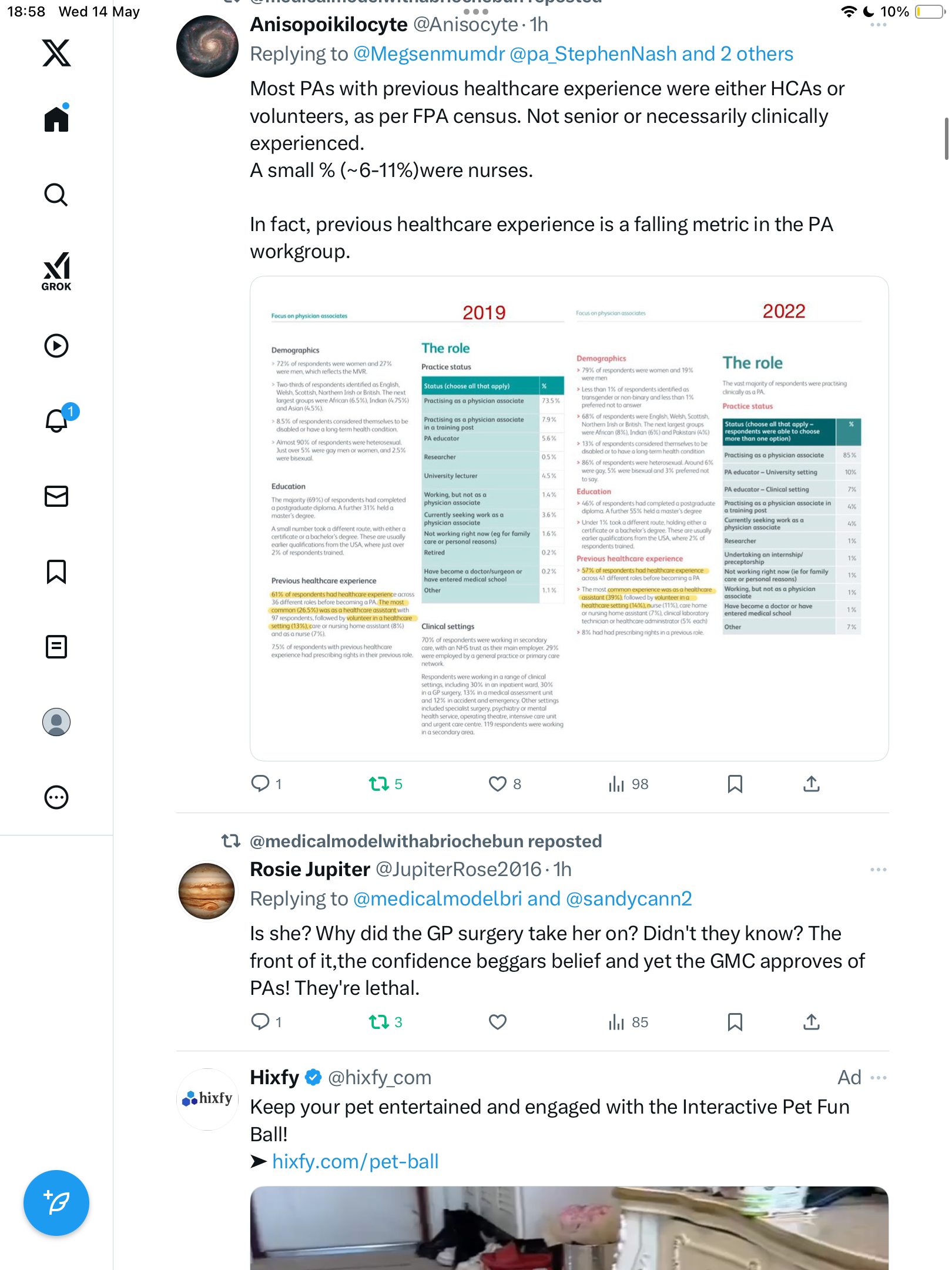Toggle repost on Rosie Jupiter's reply
This screenshot has width=952, height=1270.
pyautogui.click(x=379, y=1022)
